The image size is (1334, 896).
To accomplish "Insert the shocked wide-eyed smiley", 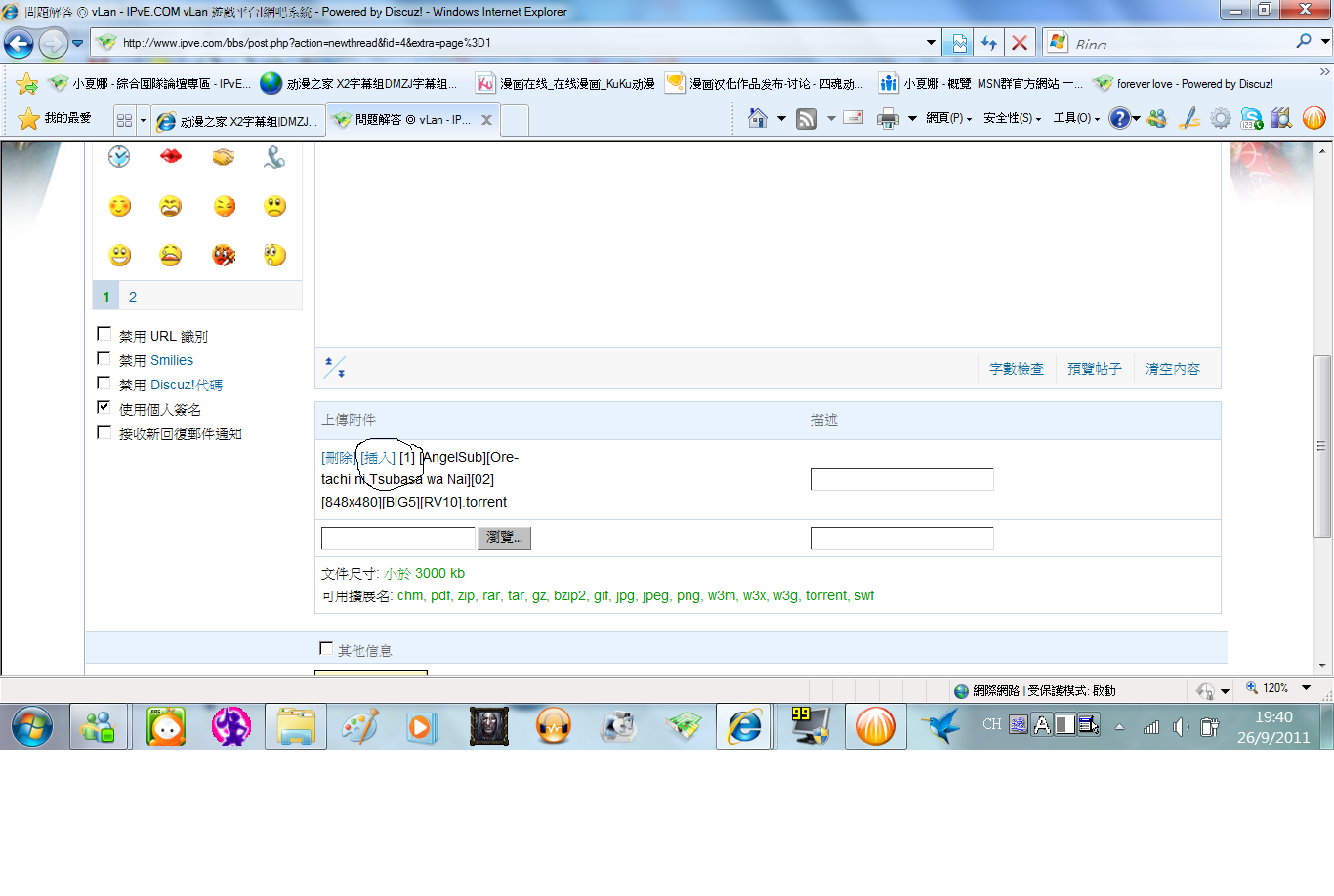I will pos(275,255).
